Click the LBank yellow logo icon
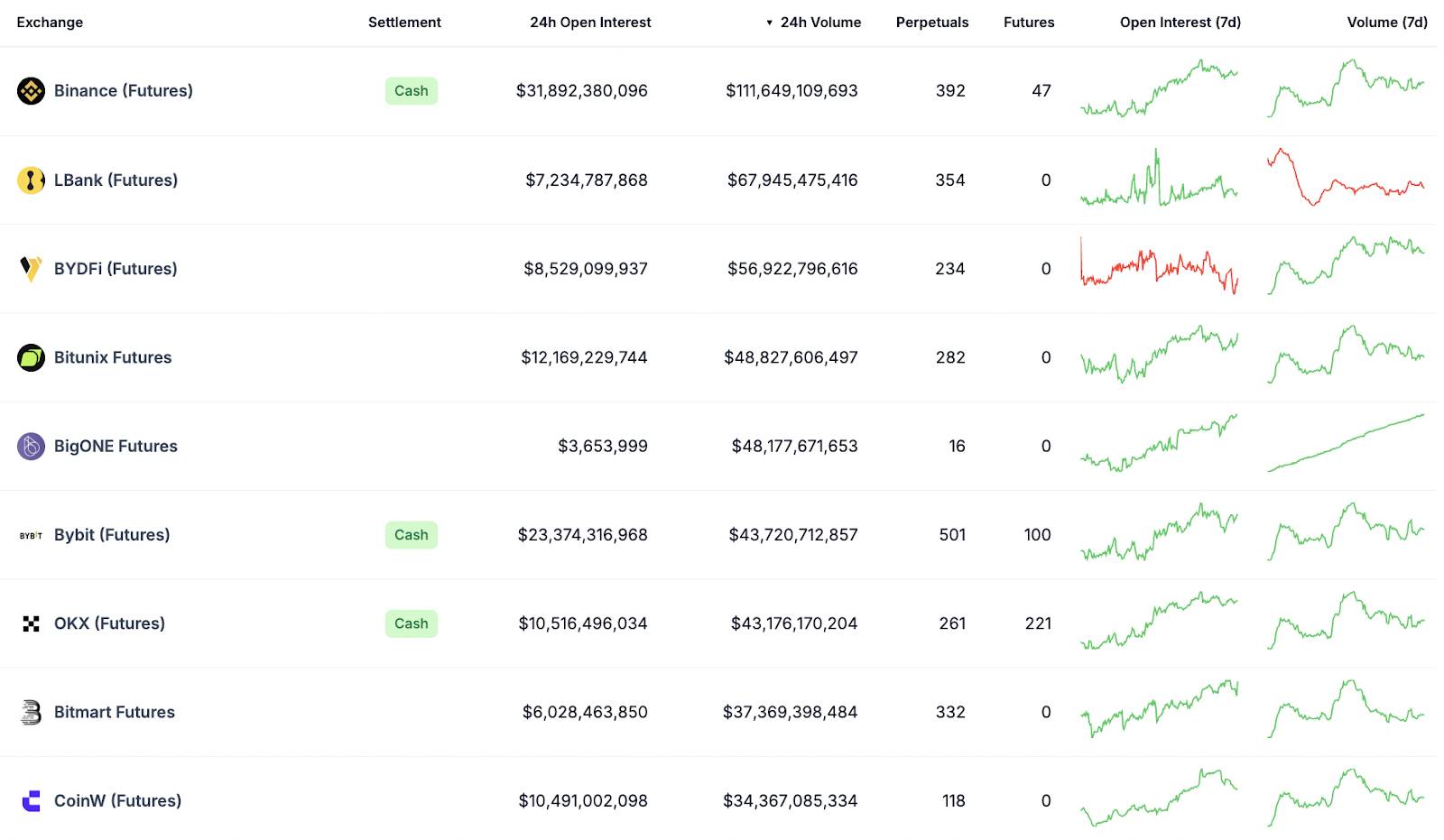1444x840 pixels. 31,180
